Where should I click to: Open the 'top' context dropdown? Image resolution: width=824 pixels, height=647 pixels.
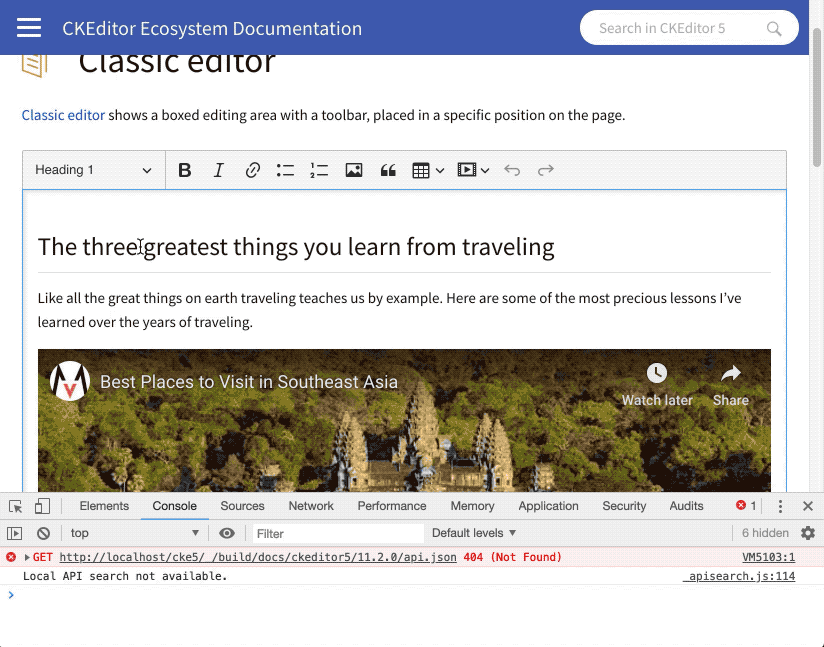pos(135,533)
